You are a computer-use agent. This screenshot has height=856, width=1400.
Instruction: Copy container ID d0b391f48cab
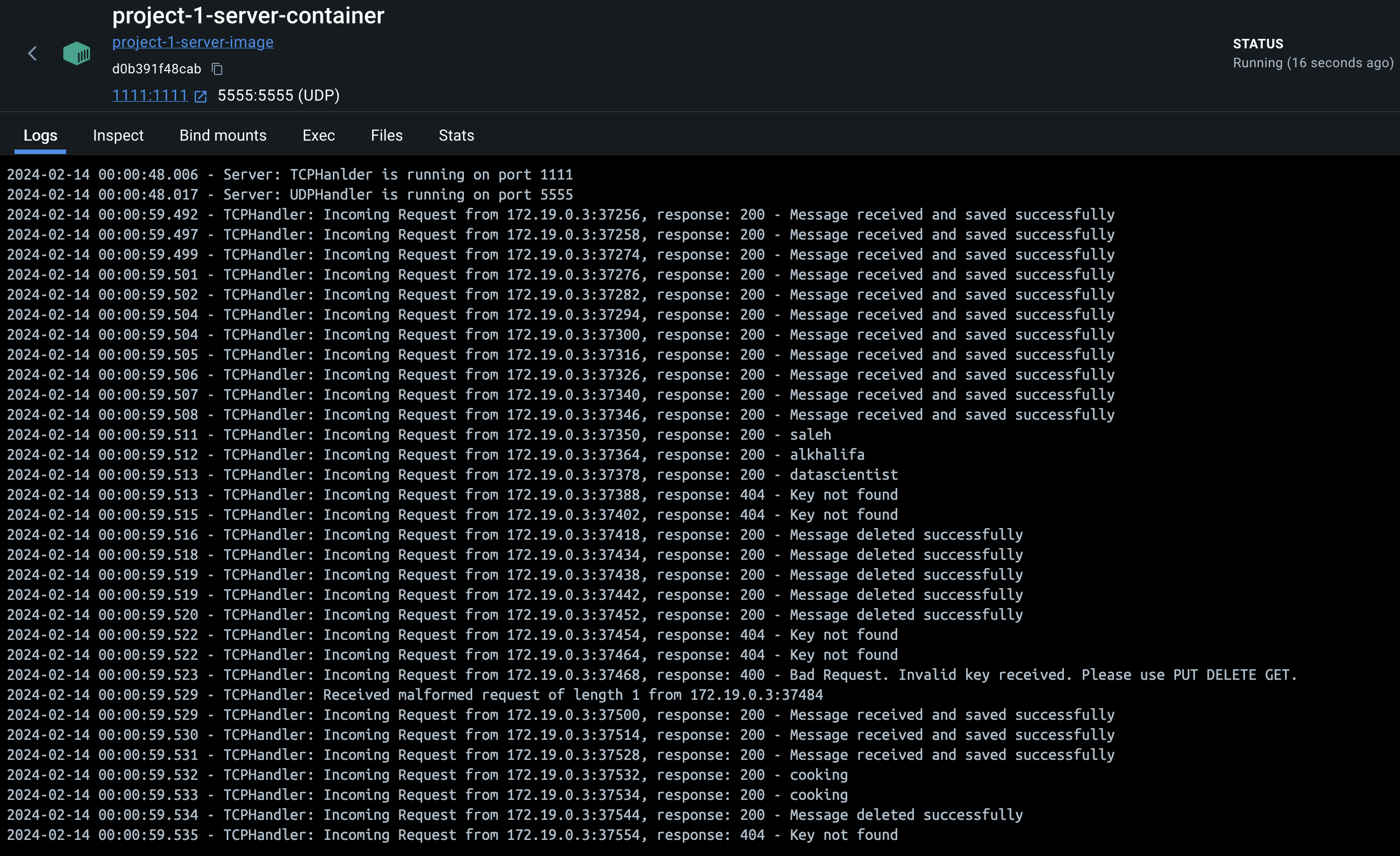tap(217, 69)
